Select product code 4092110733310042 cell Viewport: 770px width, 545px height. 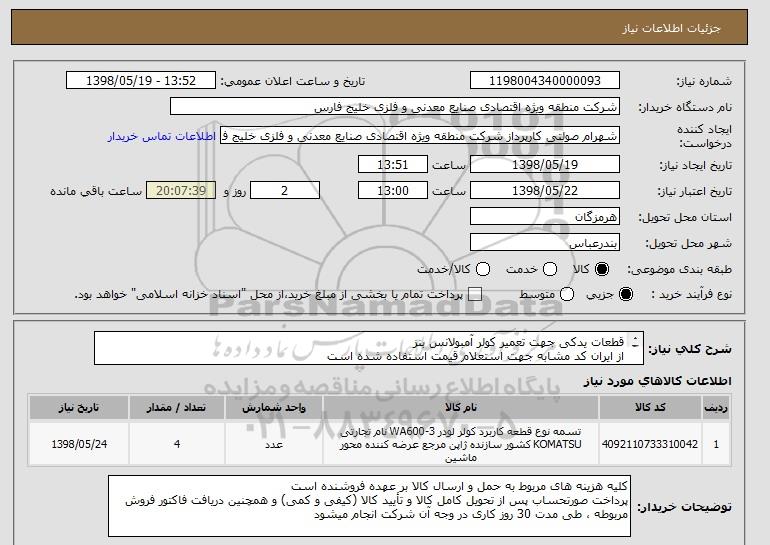(x=650, y=444)
